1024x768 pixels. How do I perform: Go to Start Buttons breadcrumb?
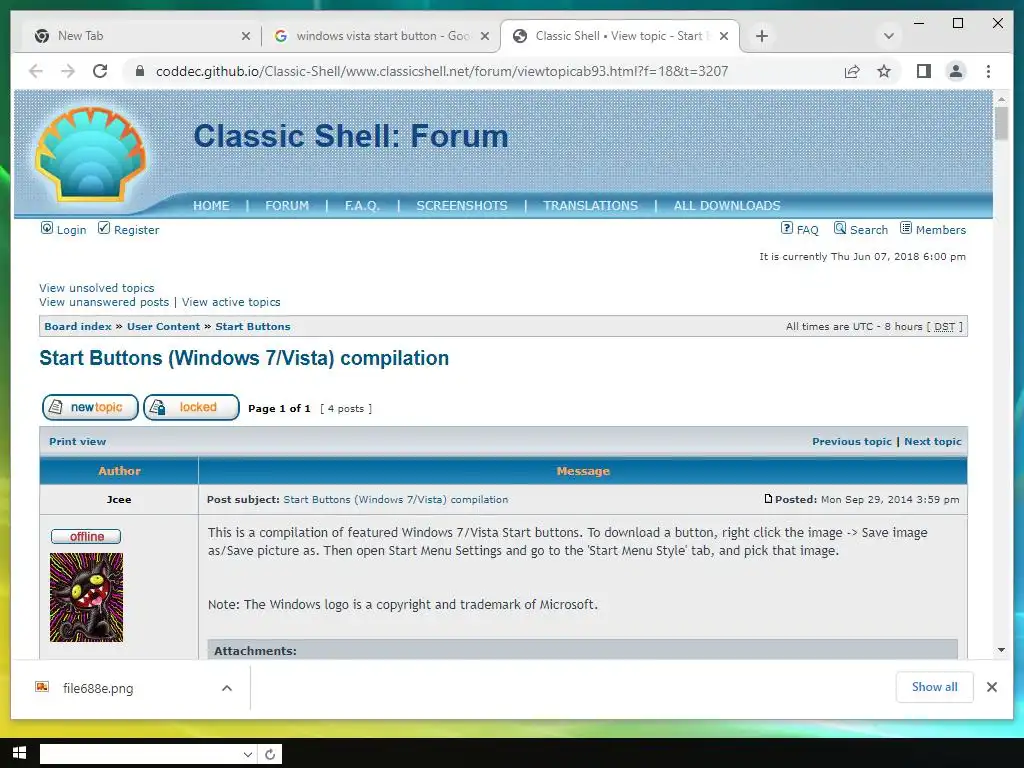pos(253,327)
